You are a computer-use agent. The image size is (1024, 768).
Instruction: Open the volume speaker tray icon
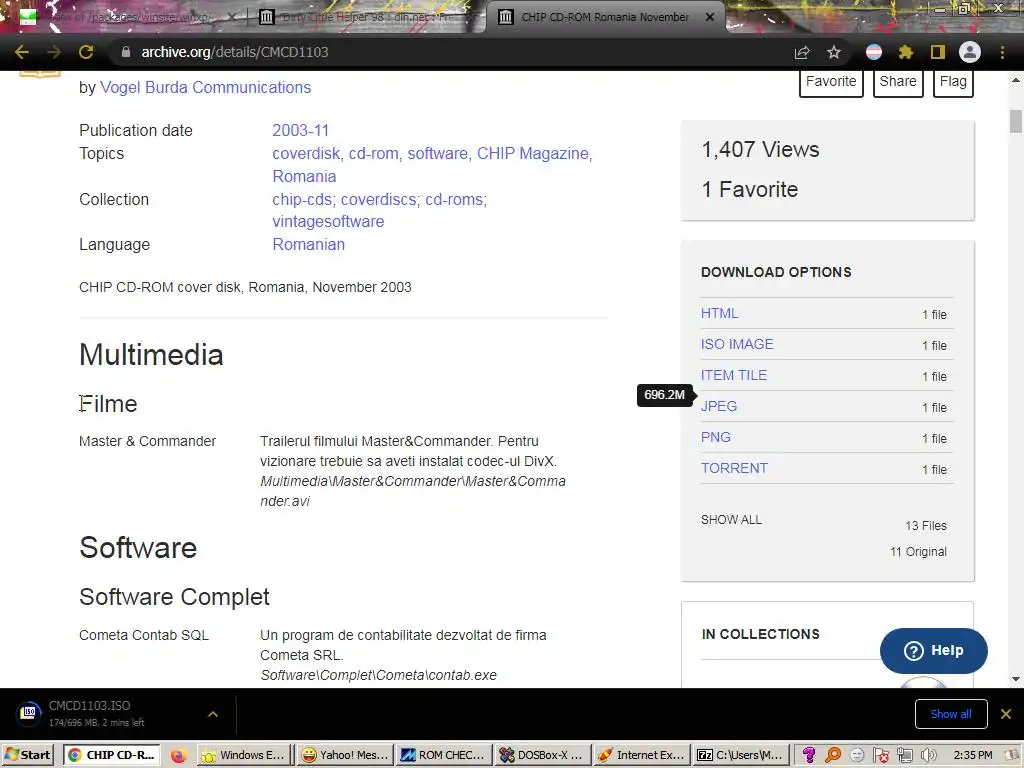point(929,756)
